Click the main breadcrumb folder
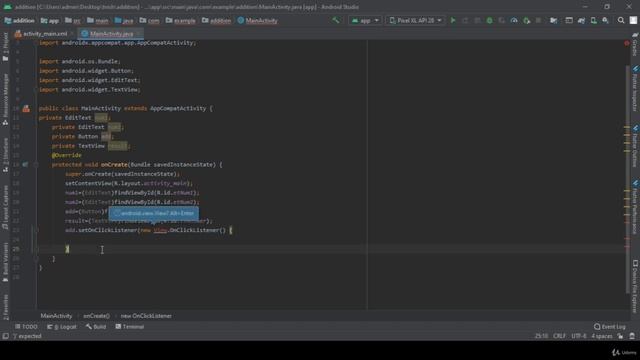 pos(98,20)
